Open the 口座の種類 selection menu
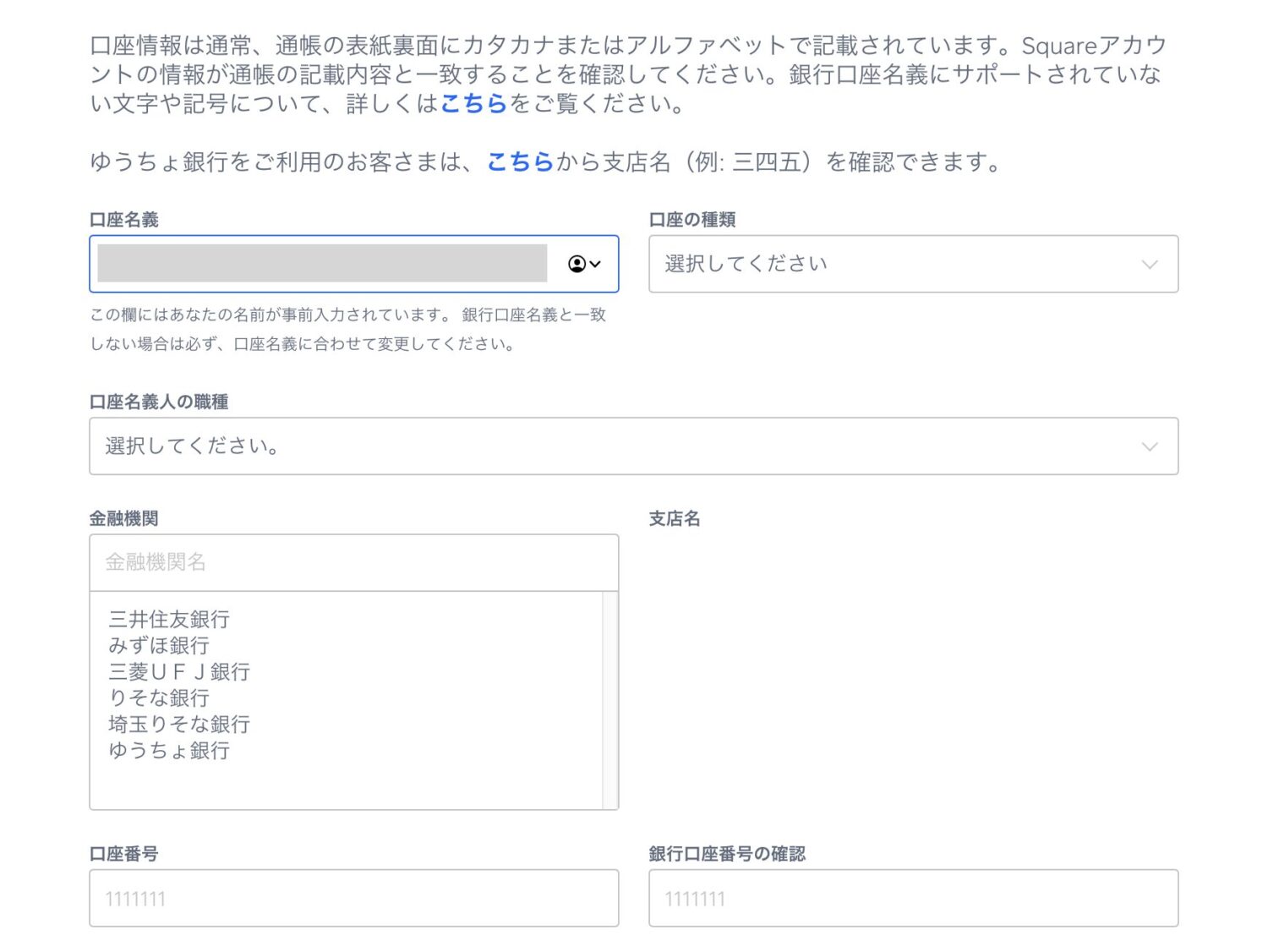Screen dimensions: 1268x952 (913, 264)
